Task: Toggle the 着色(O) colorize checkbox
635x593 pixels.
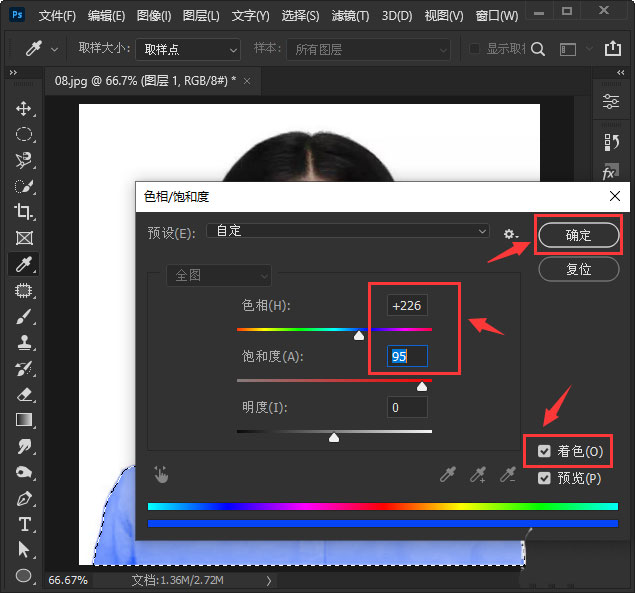Action: pyautogui.click(x=544, y=451)
